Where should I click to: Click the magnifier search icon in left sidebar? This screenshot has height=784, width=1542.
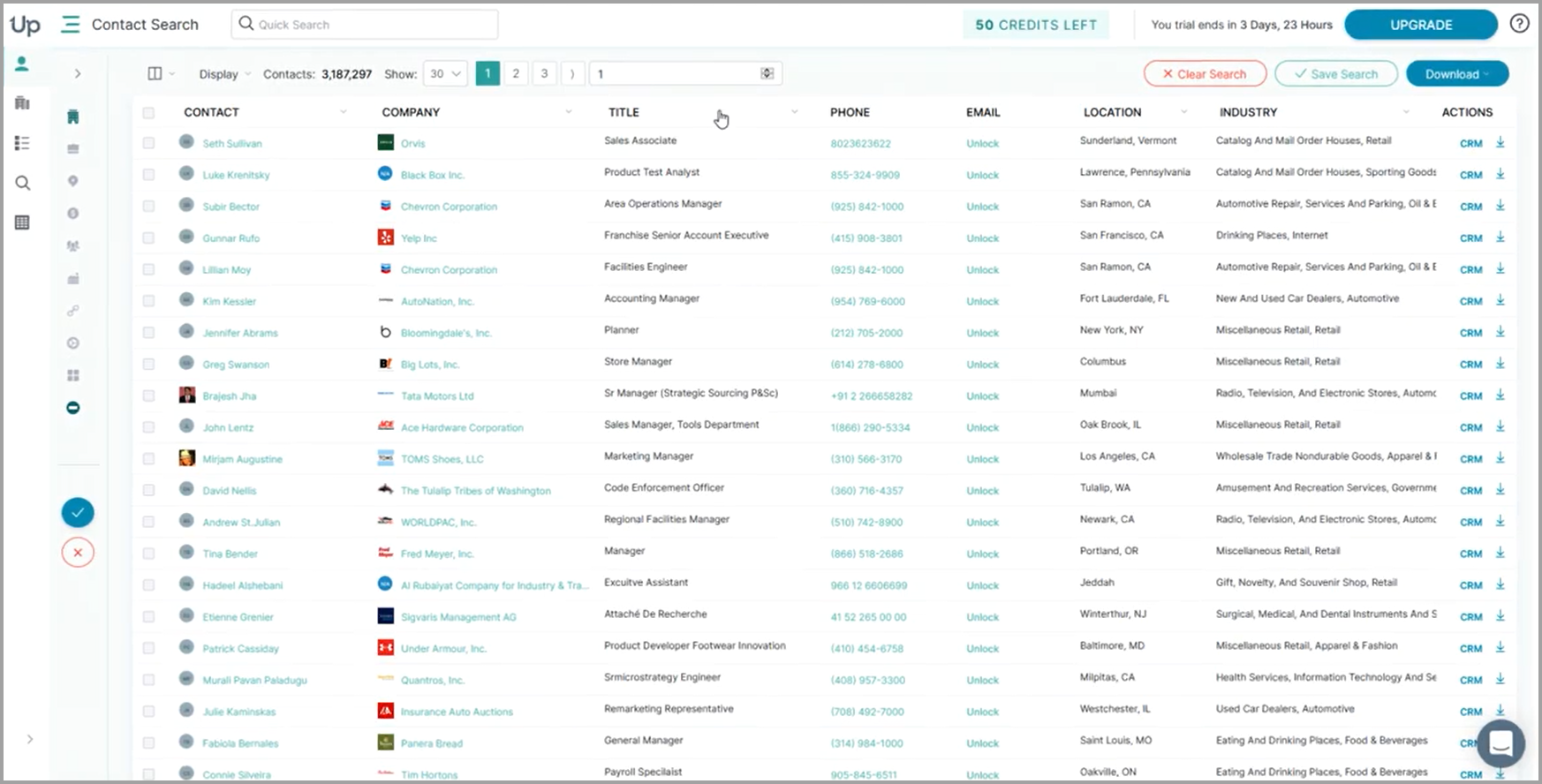(23, 183)
